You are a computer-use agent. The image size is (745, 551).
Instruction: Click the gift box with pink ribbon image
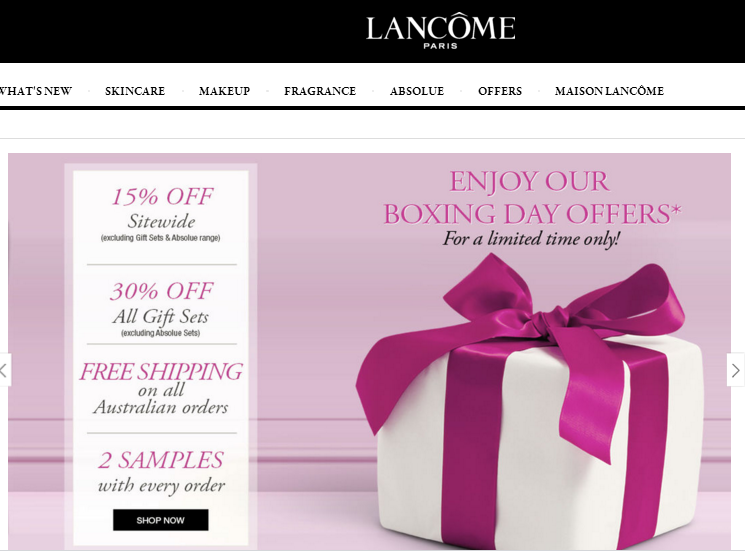click(x=530, y=401)
